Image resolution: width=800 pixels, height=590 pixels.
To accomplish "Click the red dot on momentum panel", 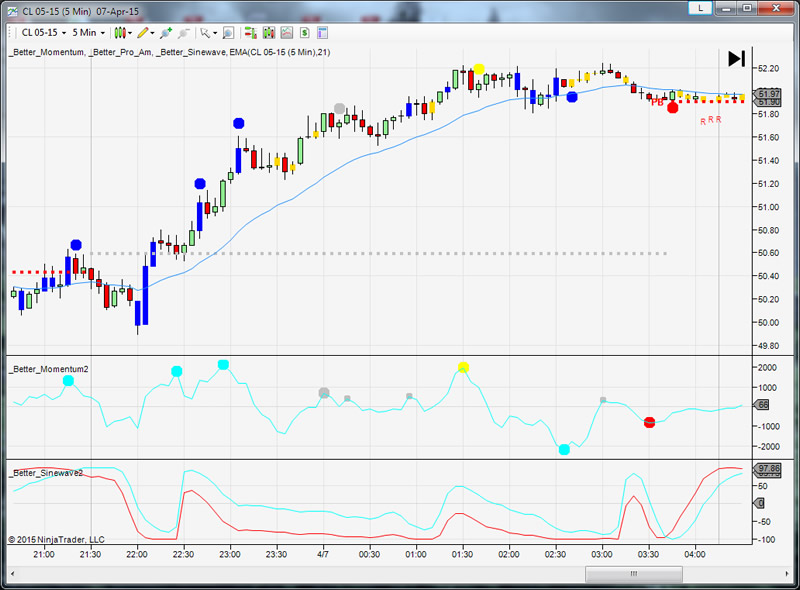I will (649, 422).
